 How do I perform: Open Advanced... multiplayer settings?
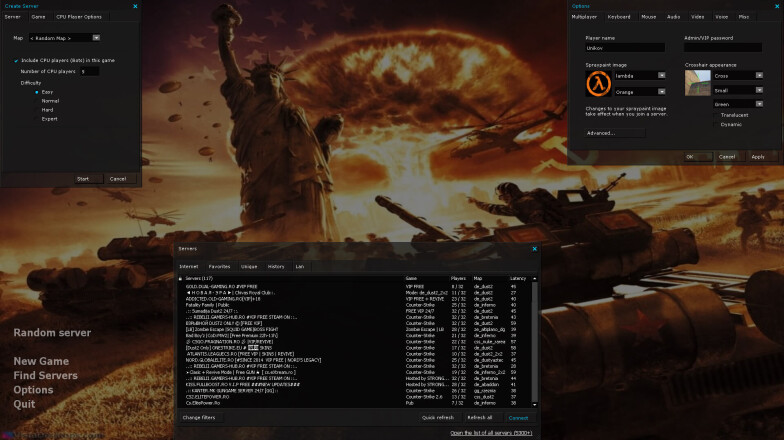click(x=615, y=133)
